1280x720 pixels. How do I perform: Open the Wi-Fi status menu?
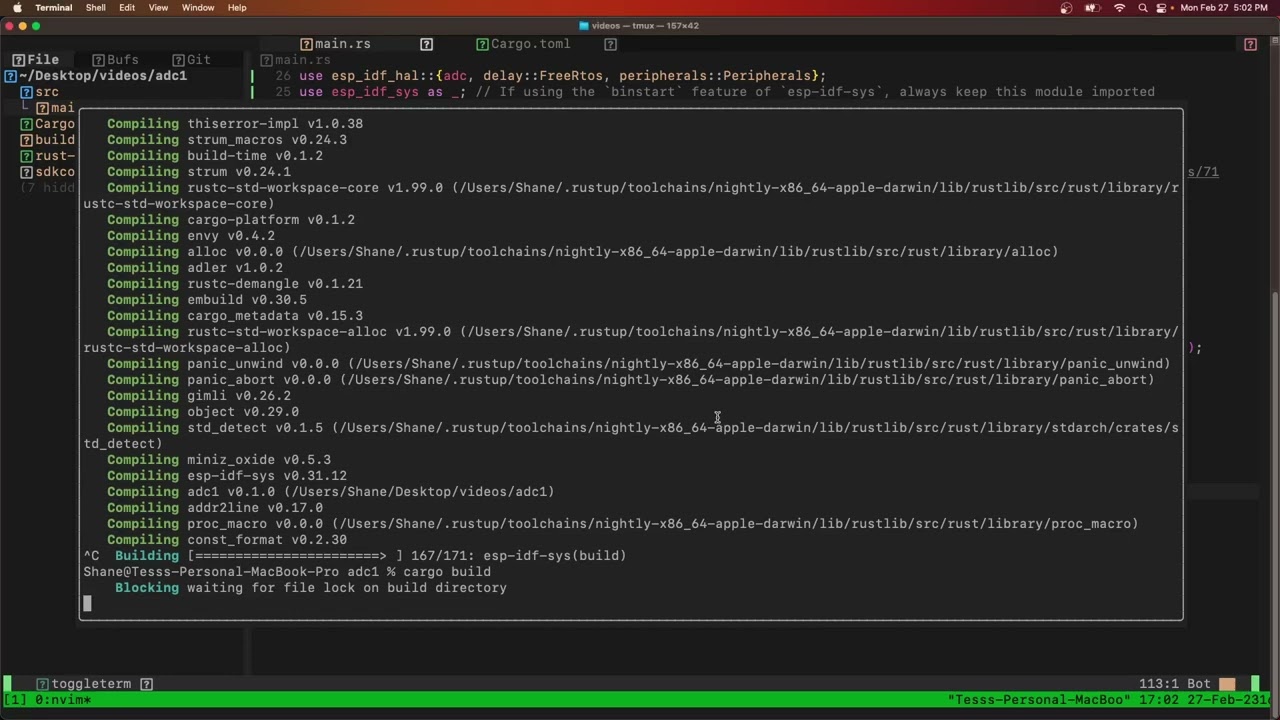tap(1119, 7)
